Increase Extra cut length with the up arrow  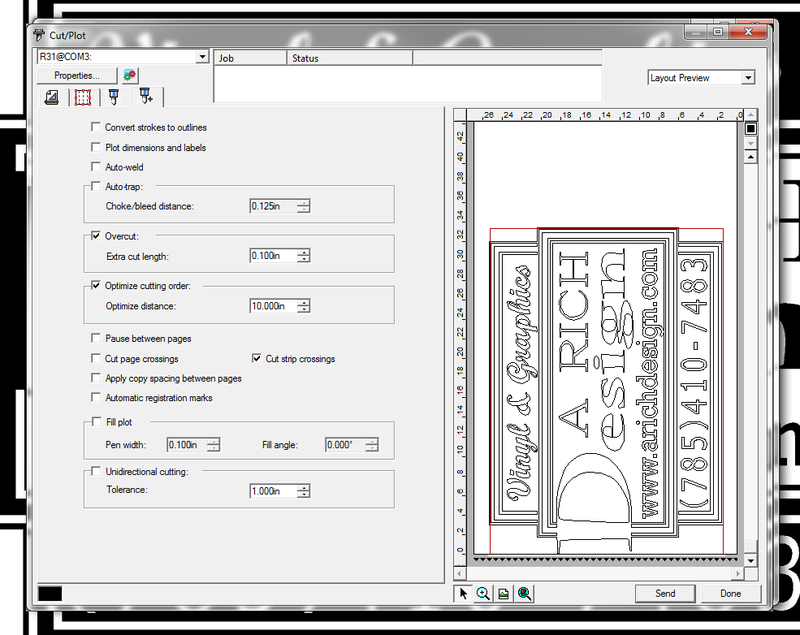tap(304, 252)
